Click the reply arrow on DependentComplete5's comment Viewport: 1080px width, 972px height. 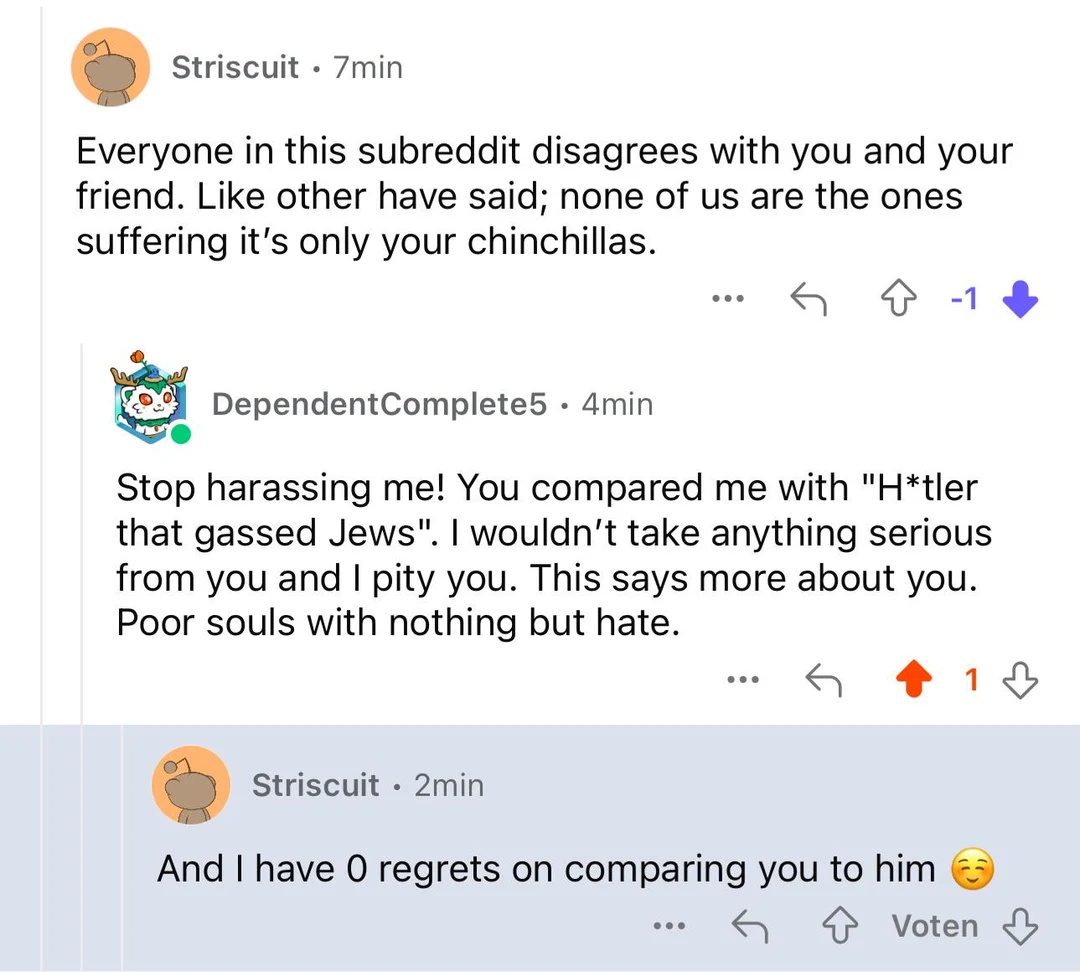(824, 679)
